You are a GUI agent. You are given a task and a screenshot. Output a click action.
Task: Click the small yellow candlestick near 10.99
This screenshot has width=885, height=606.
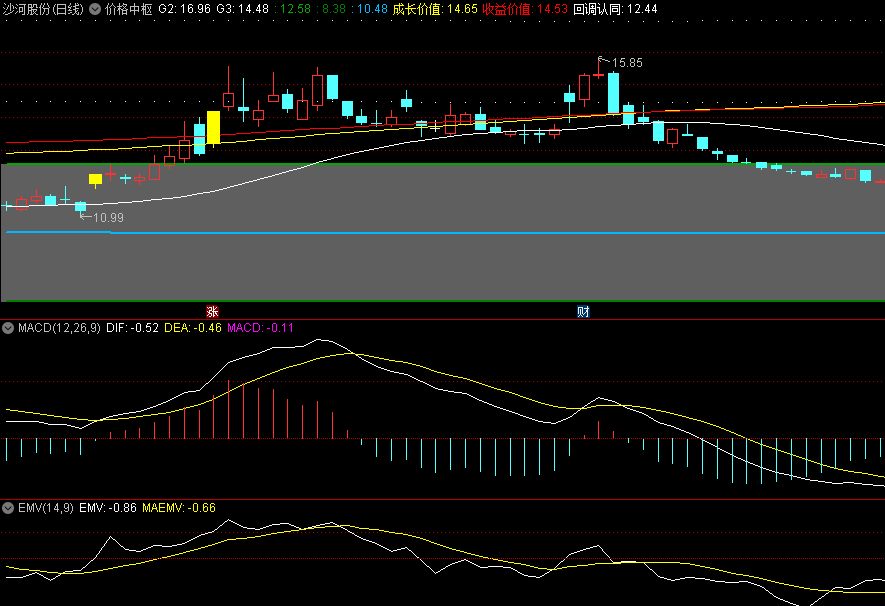pos(95,179)
